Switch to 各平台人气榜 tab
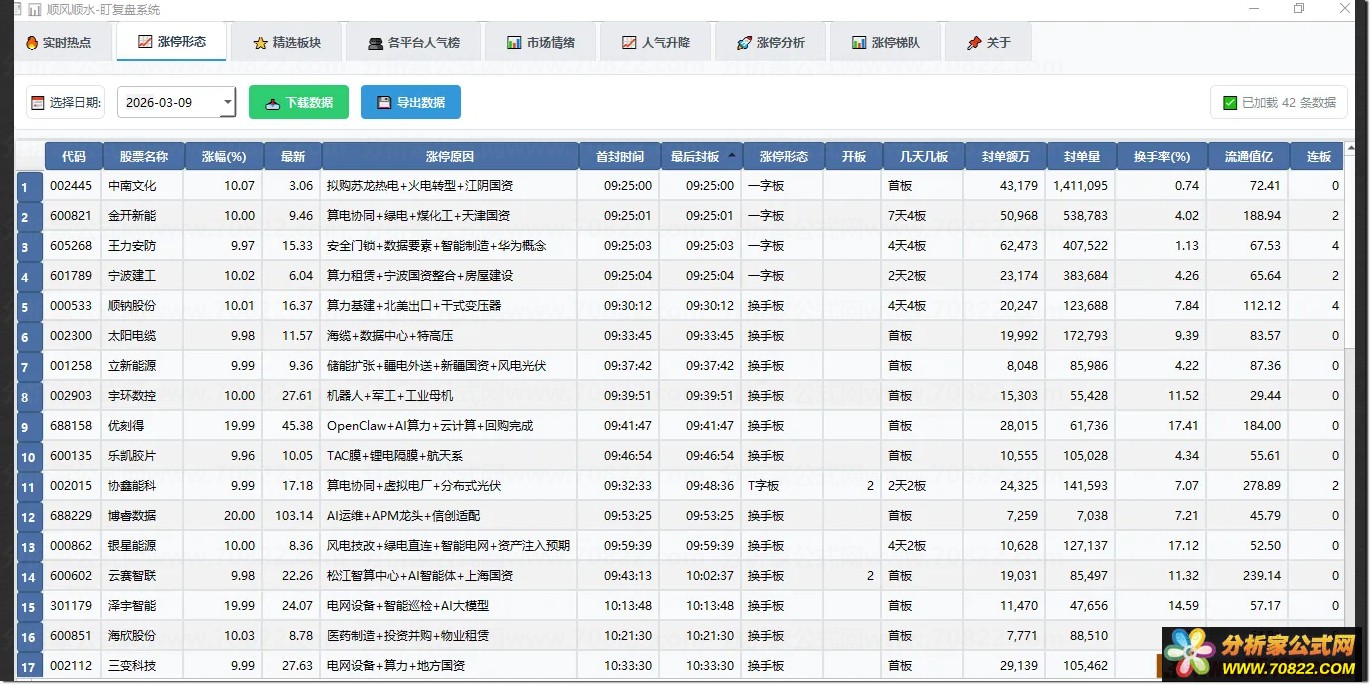Screen dimensions: 1372x685 click(413, 43)
